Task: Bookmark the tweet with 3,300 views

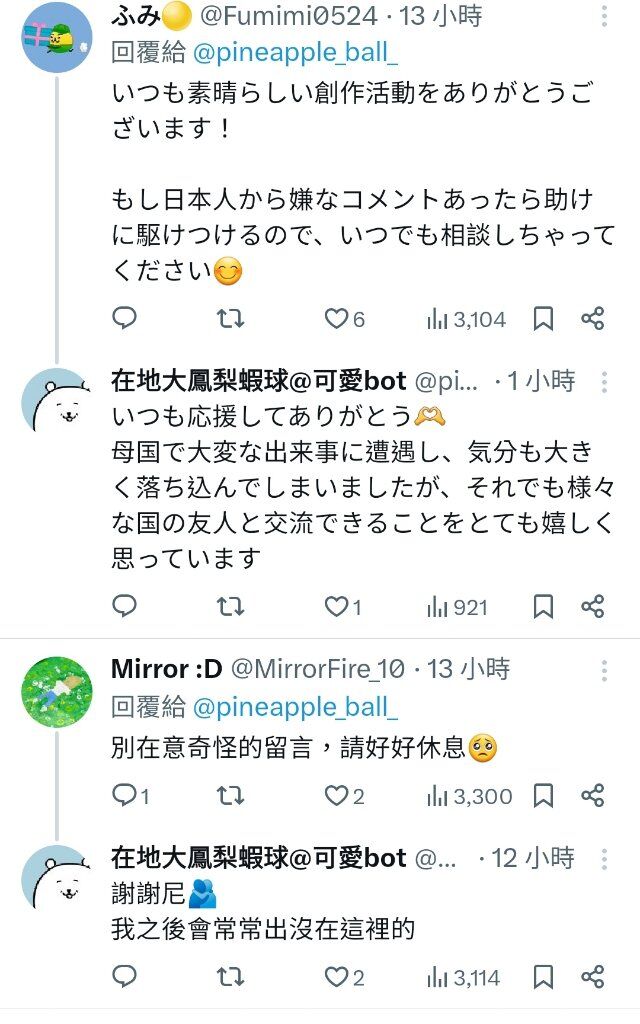Action: [543, 796]
